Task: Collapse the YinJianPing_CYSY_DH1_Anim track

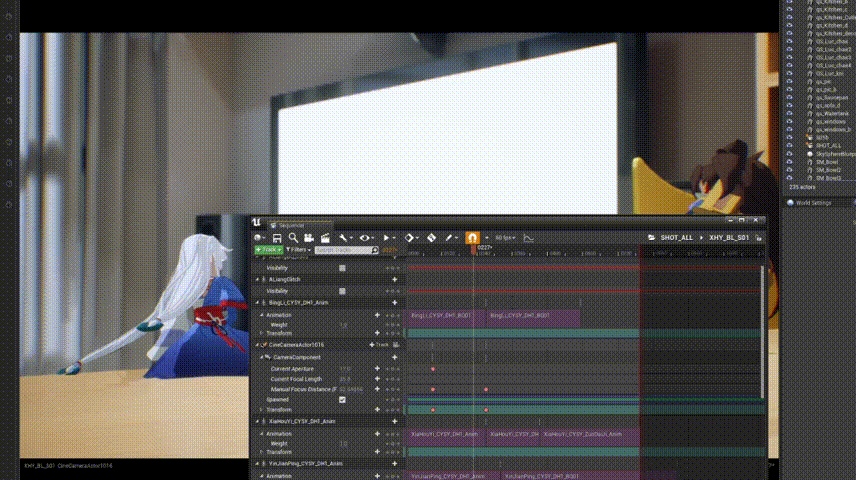Action: [258, 464]
